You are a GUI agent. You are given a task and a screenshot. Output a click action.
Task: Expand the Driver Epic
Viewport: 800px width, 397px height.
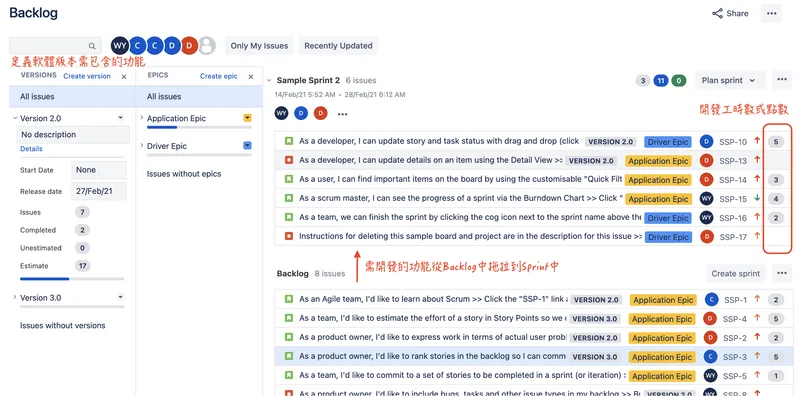pyautogui.click(x=142, y=145)
